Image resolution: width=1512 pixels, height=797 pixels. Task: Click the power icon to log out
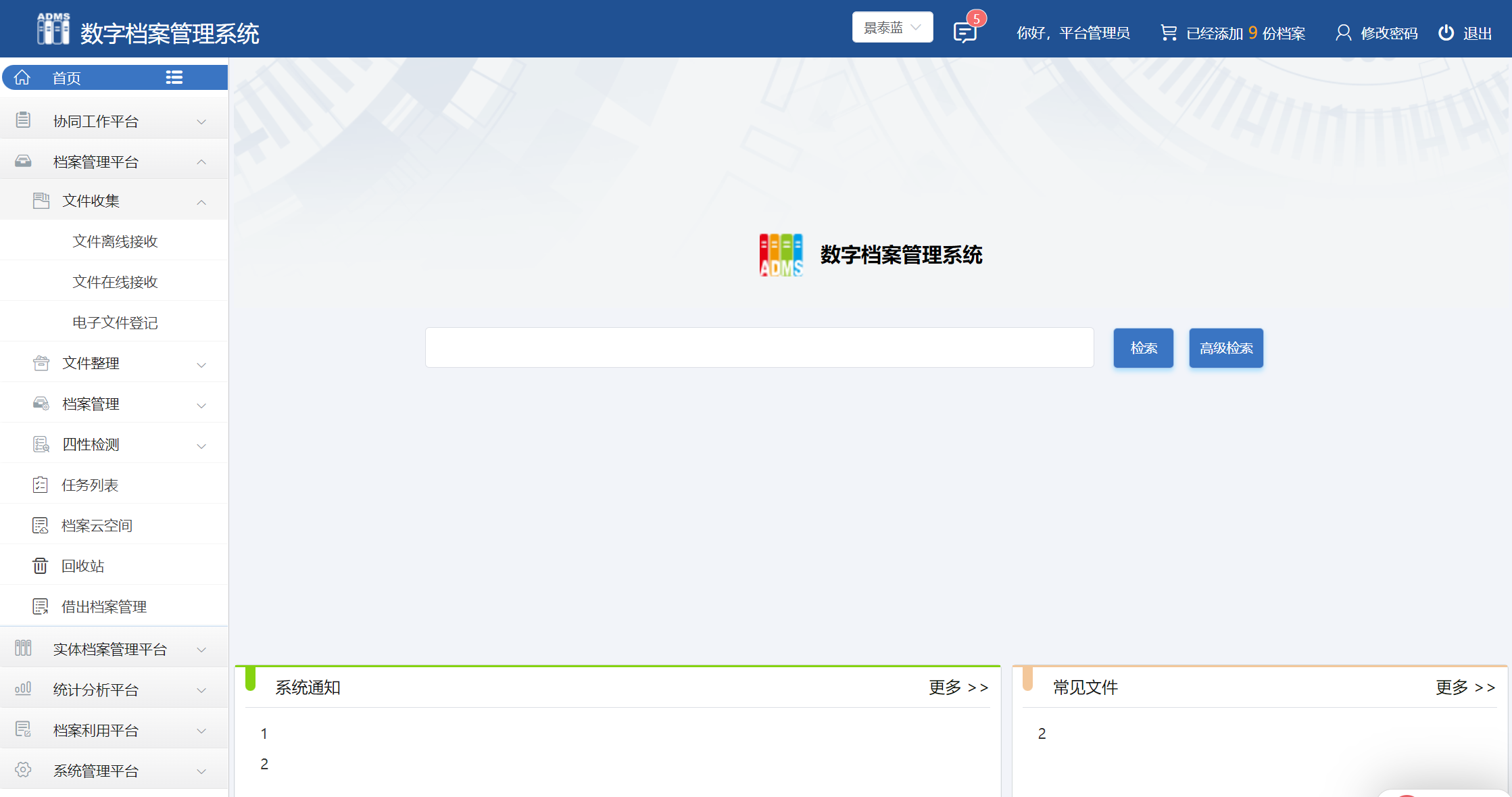pyautogui.click(x=1446, y=32)
